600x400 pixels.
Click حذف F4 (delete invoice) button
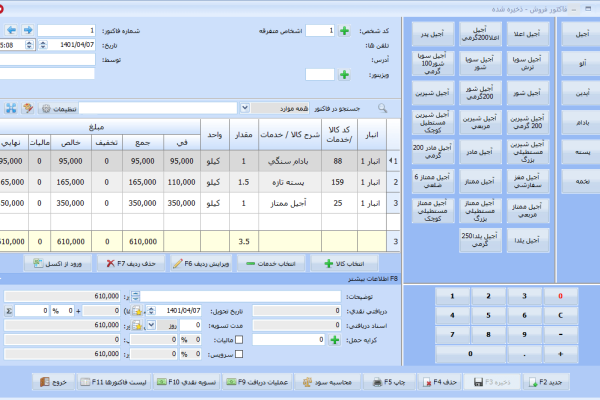[x=440, y=382]
